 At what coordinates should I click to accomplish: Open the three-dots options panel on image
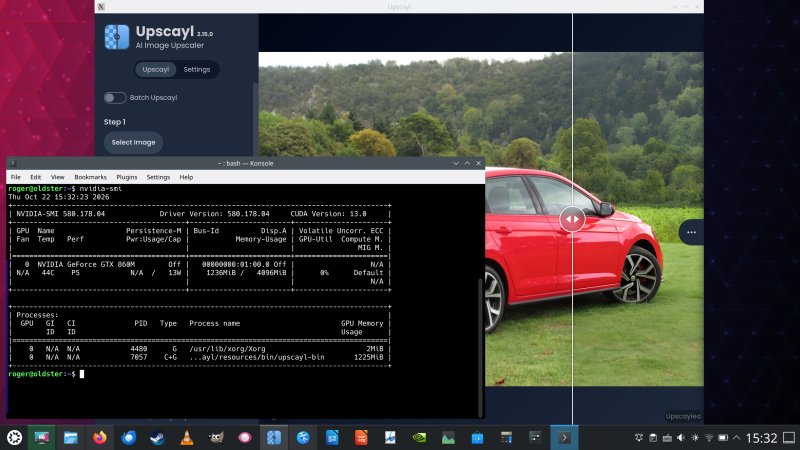point(691,232)
